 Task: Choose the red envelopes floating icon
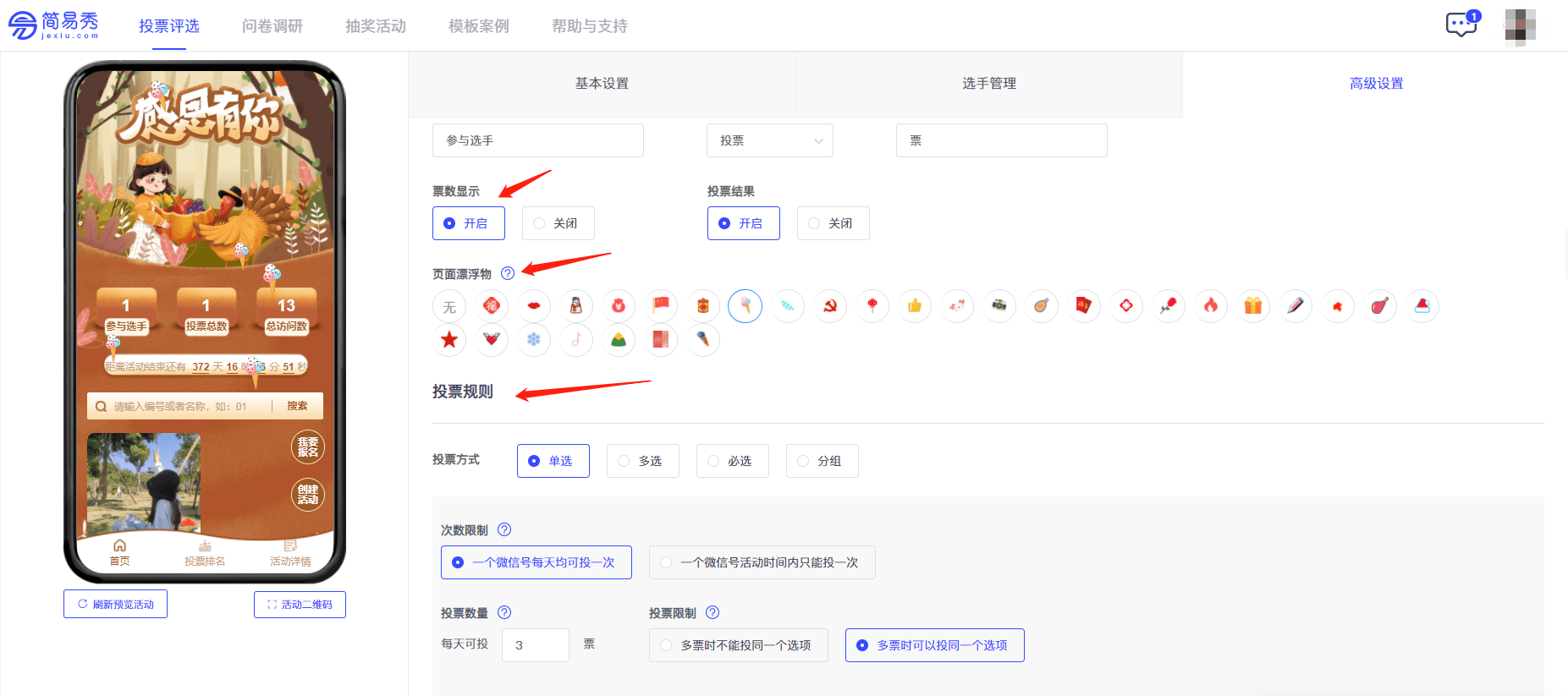(1084, 306)
